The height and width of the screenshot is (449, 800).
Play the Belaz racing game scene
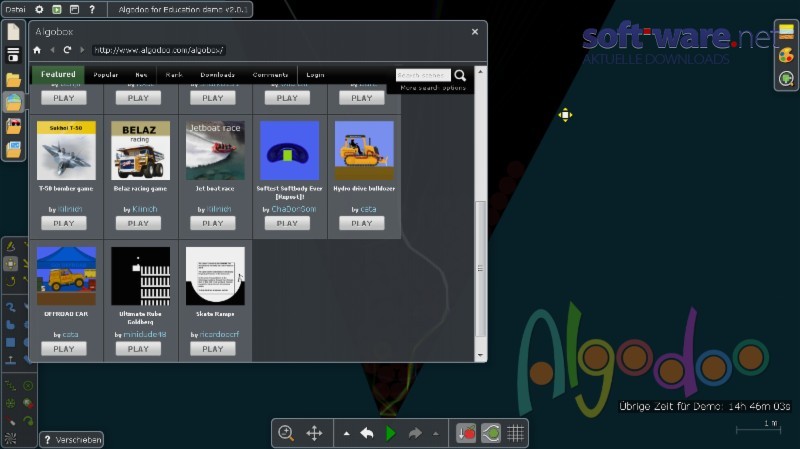click(x=138, y=223)
